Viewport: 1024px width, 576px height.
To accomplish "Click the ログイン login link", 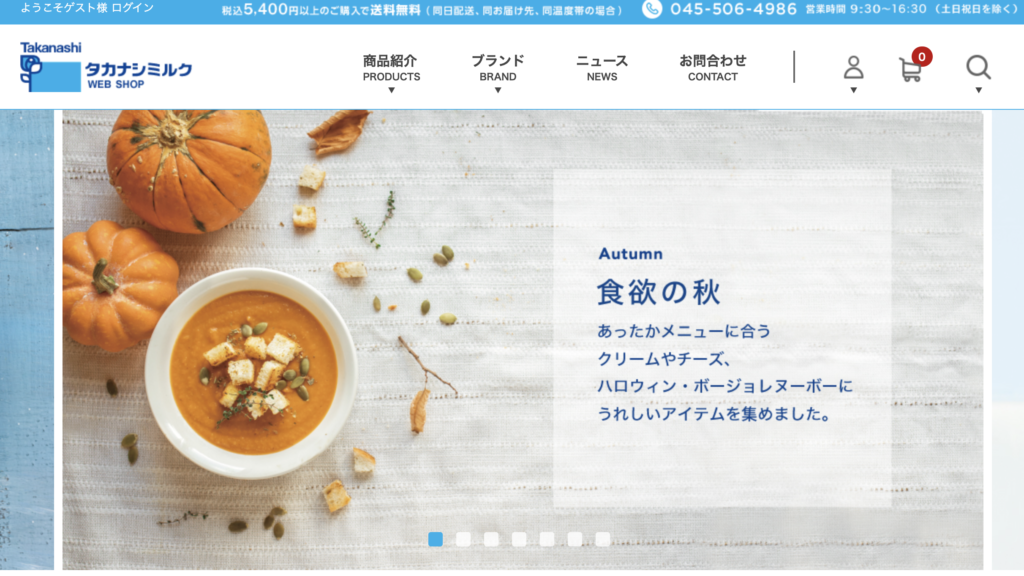I will point(133,8).
